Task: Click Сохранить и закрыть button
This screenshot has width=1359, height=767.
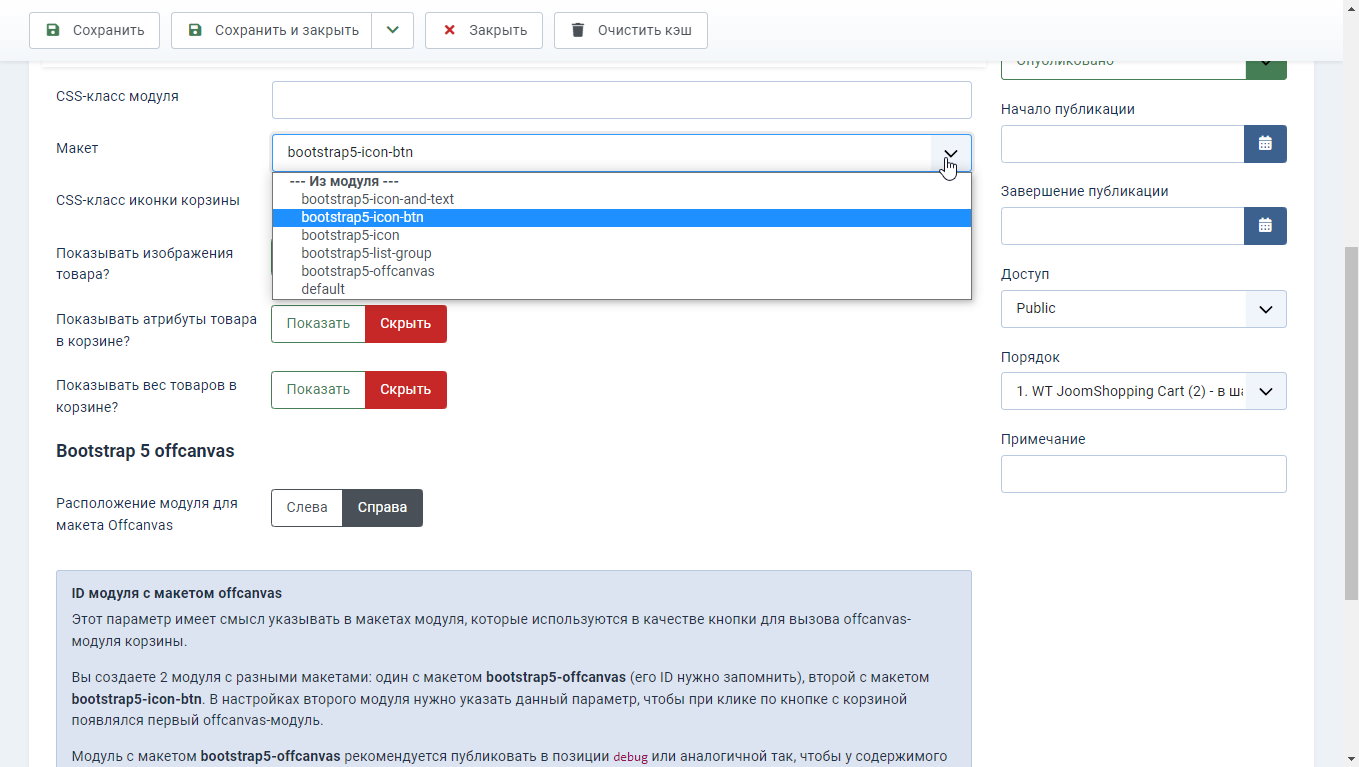Action: [x=271, y=30]
